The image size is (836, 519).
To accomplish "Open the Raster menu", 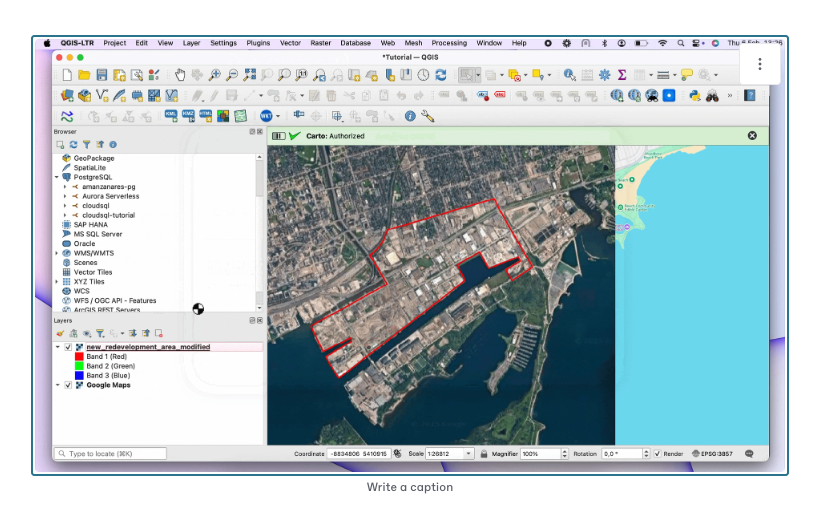I will tap(320, 43).
